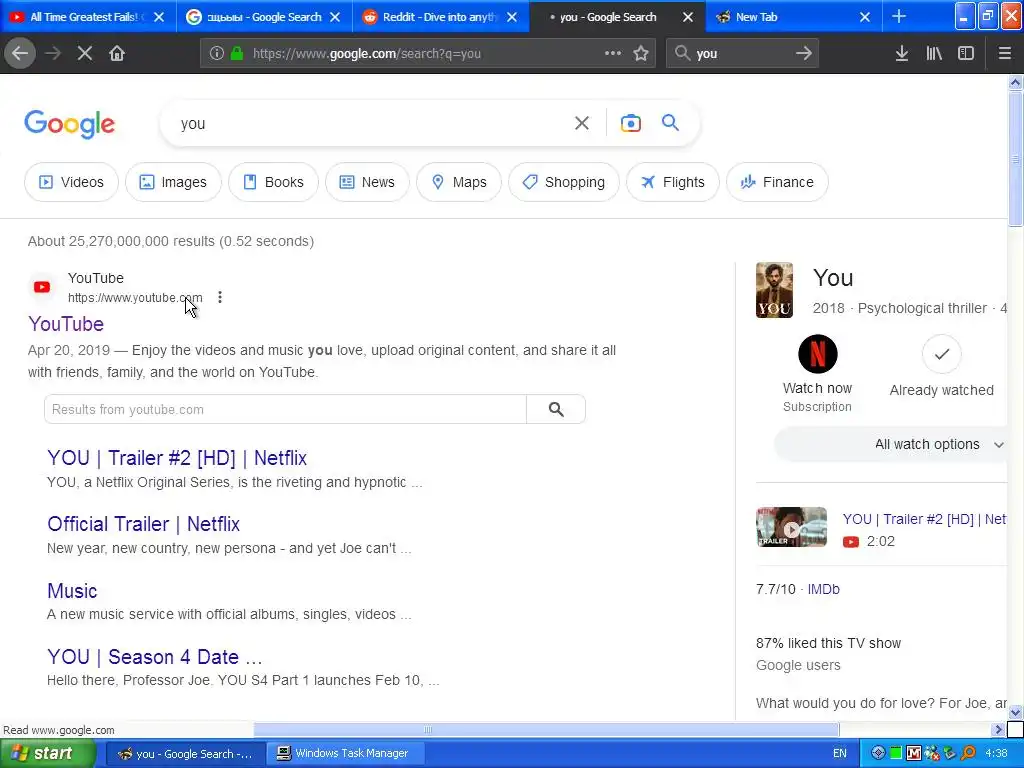This screenshot has height=768, width=1024.
Task: Clear the Google search query with X
Action: pyautogui.click(x=582, y=123)
